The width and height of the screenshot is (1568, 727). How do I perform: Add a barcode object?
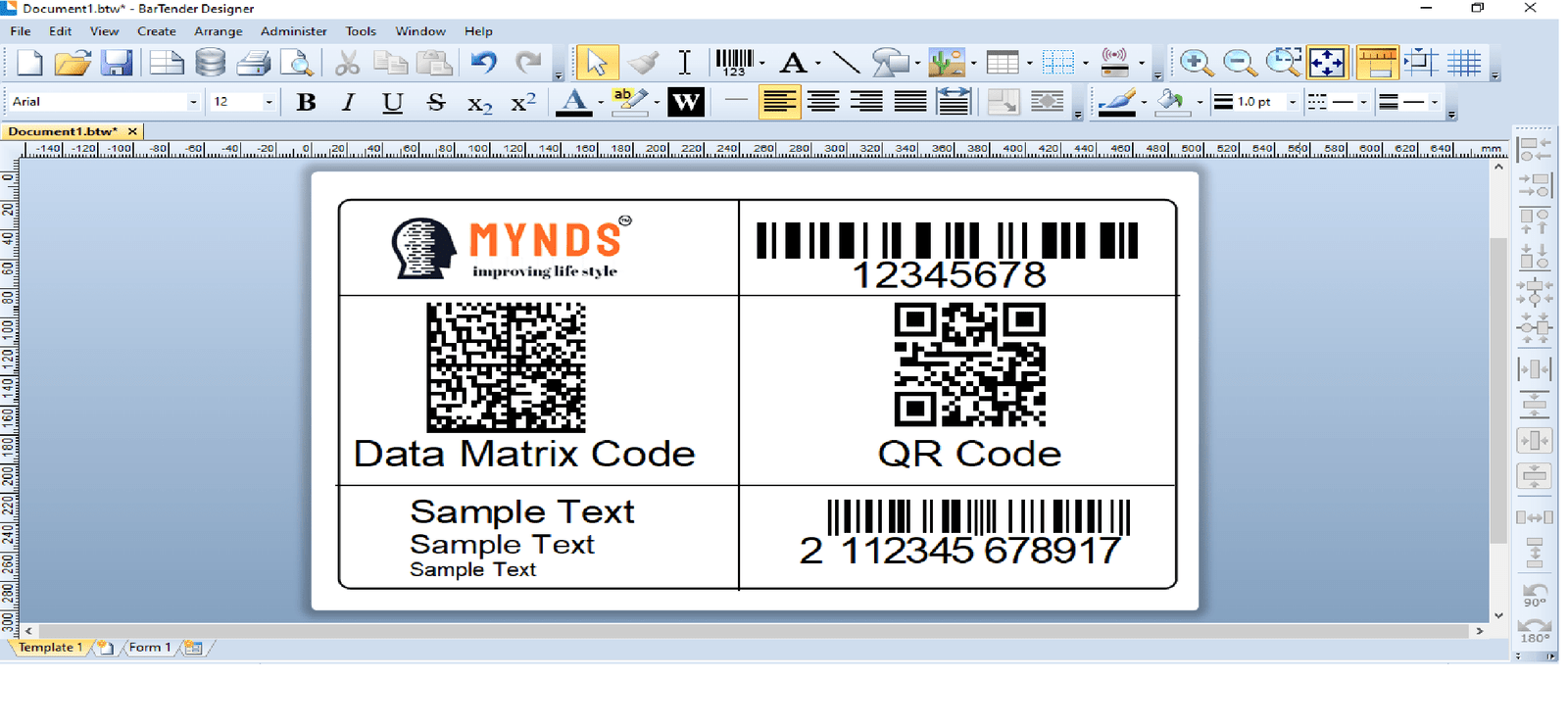point(734,63)
